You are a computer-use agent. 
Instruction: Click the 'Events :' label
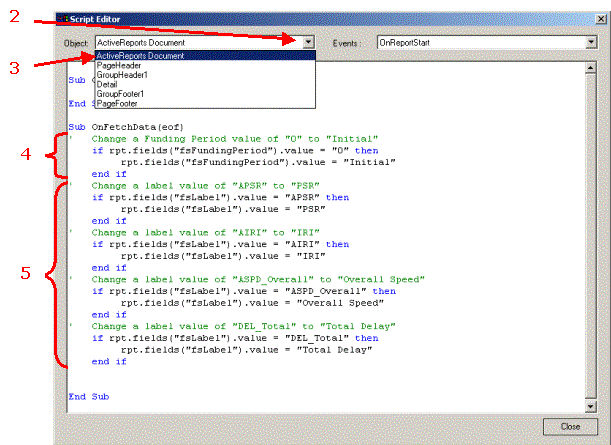point(346,43)
